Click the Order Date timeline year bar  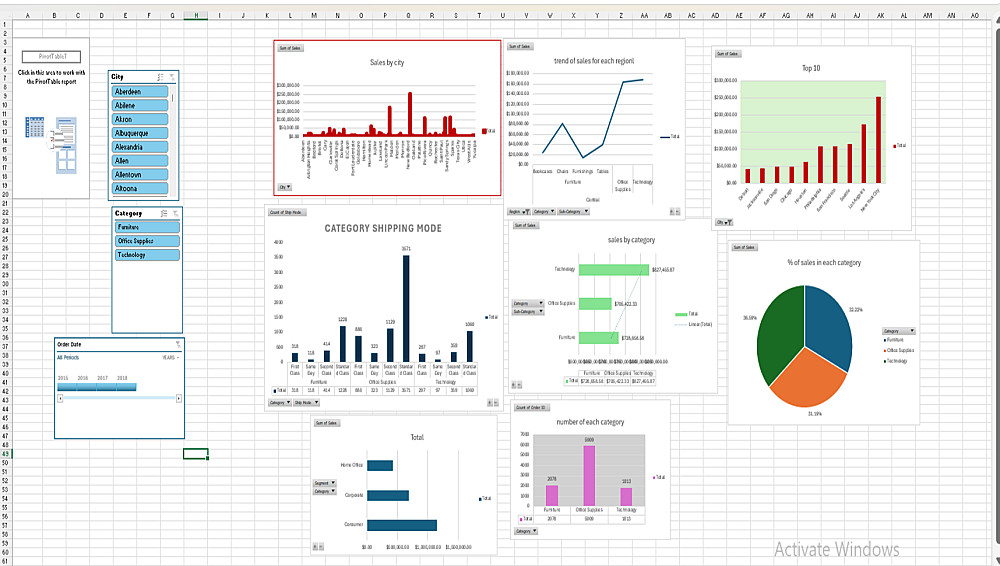[x=97, y=387]
